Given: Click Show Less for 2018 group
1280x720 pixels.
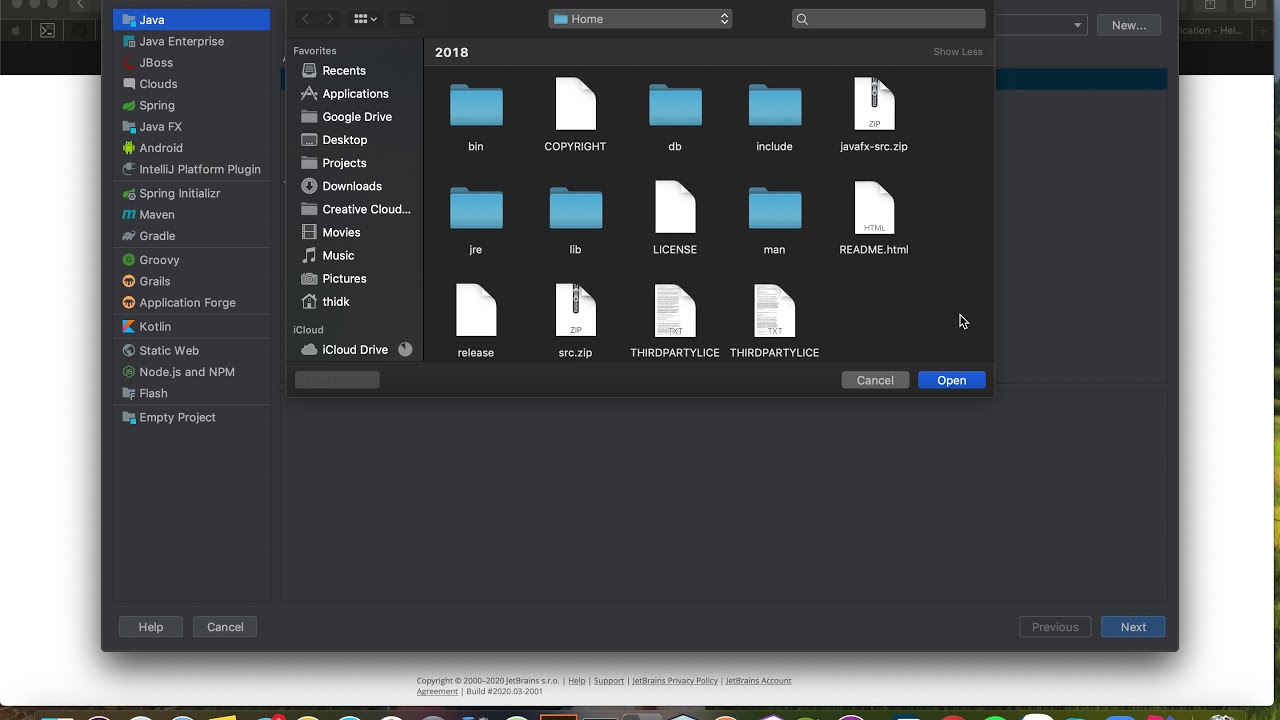Looking at the screenshot, I should 958,52.
